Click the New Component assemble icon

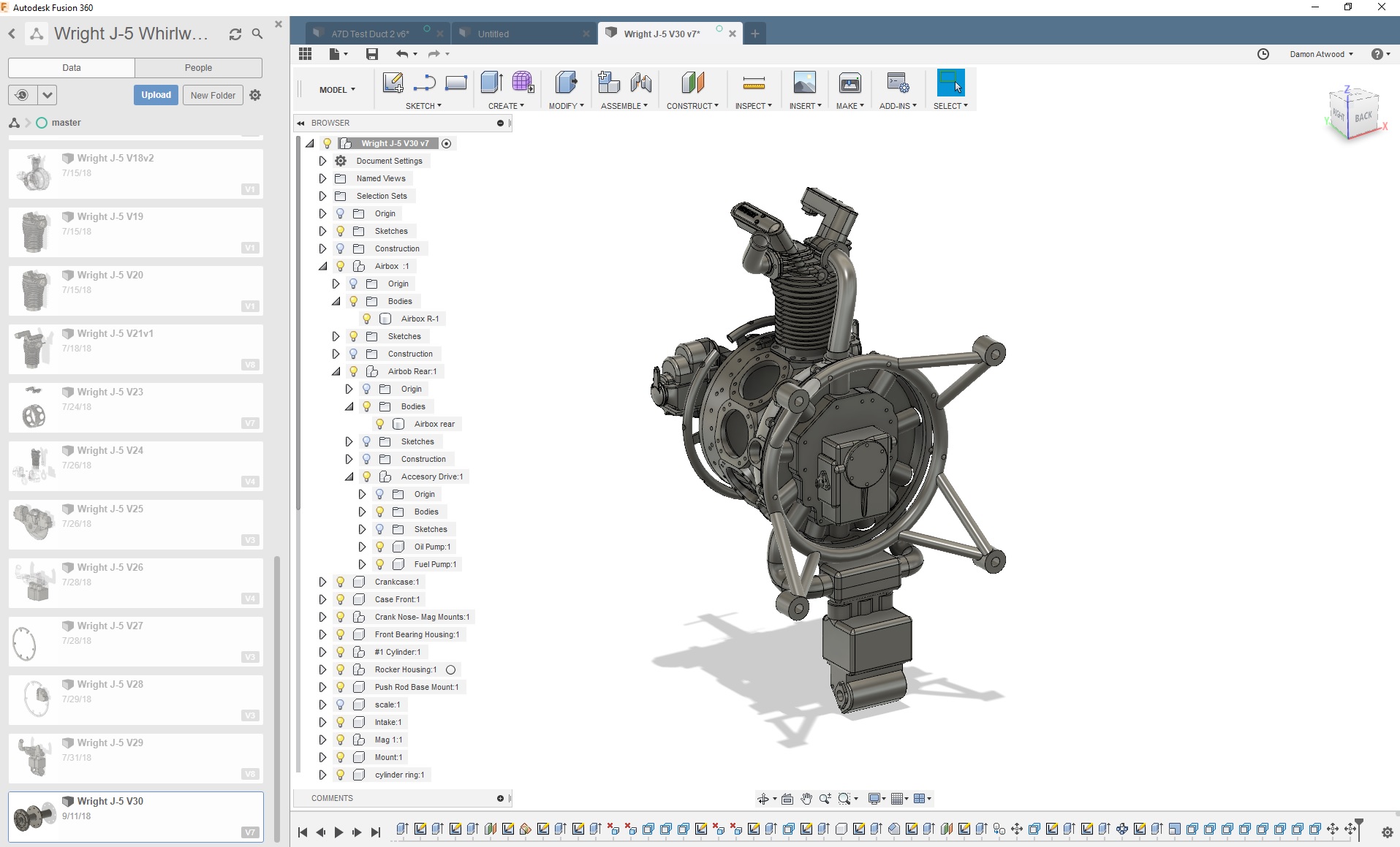pos(608,83)
